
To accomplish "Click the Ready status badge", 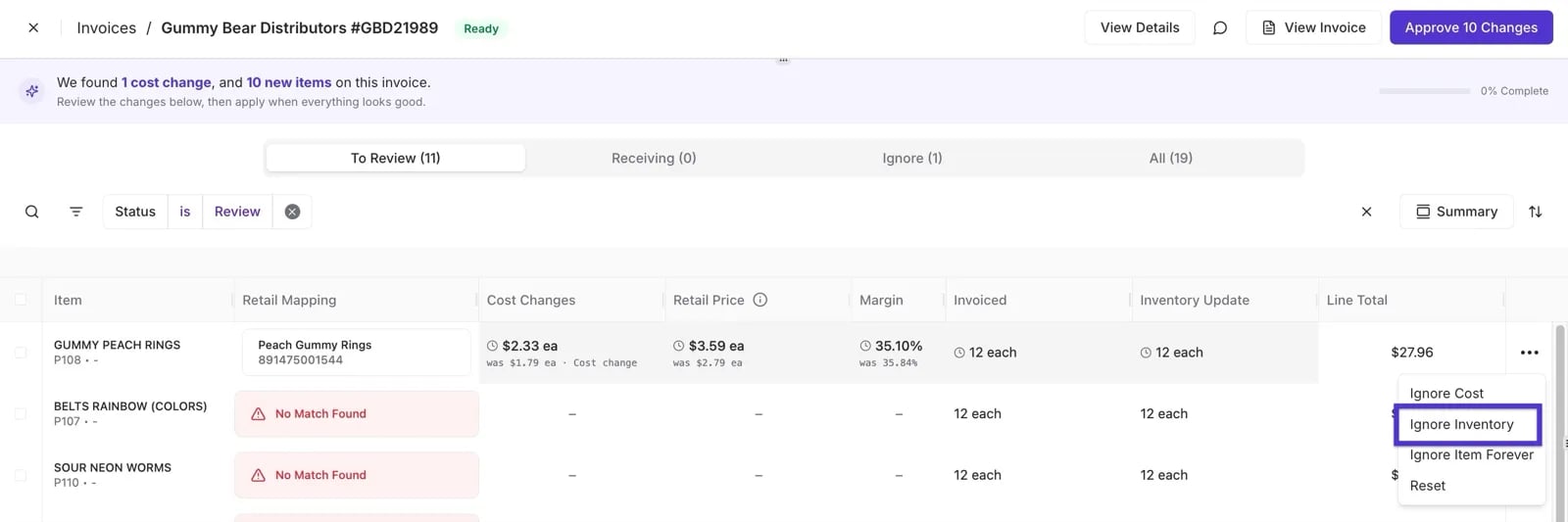I will 481,28.
